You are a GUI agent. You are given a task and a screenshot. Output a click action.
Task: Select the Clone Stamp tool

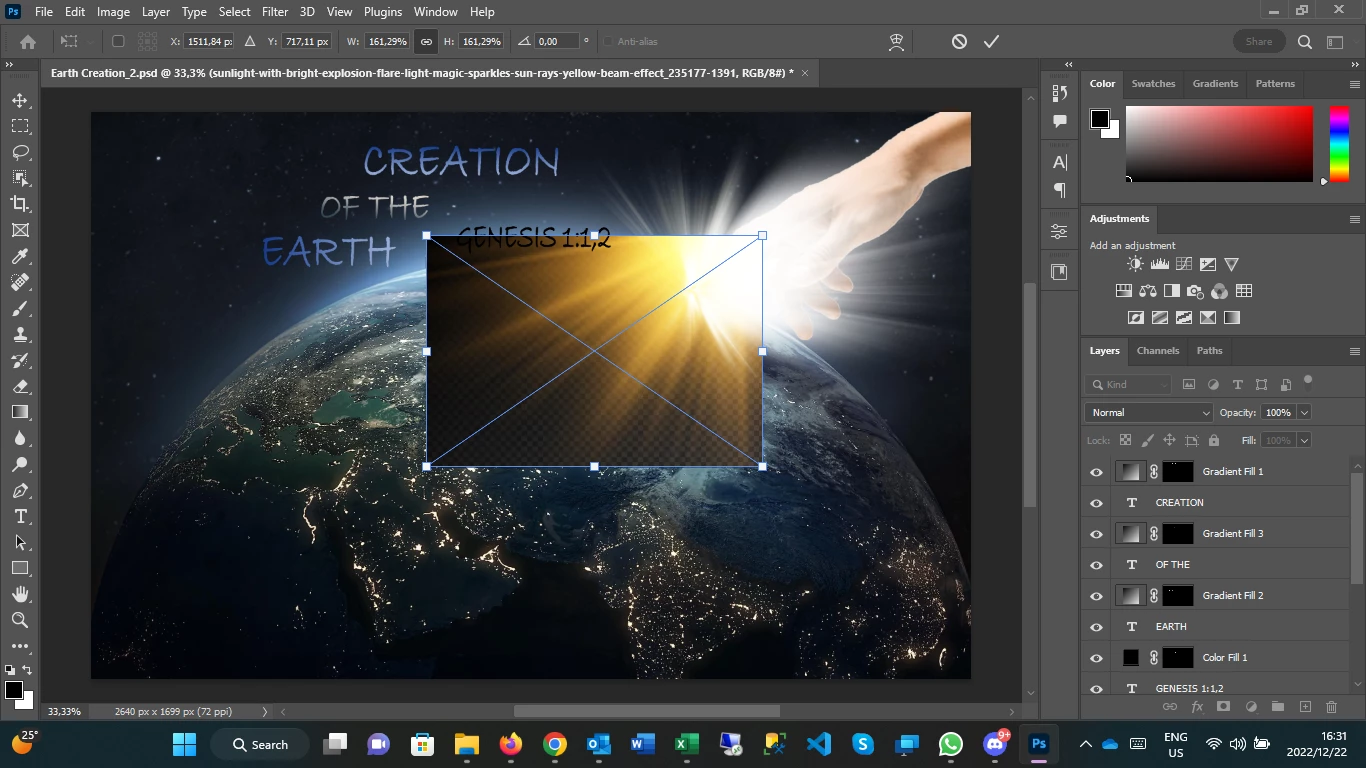(x=20, y=334)
